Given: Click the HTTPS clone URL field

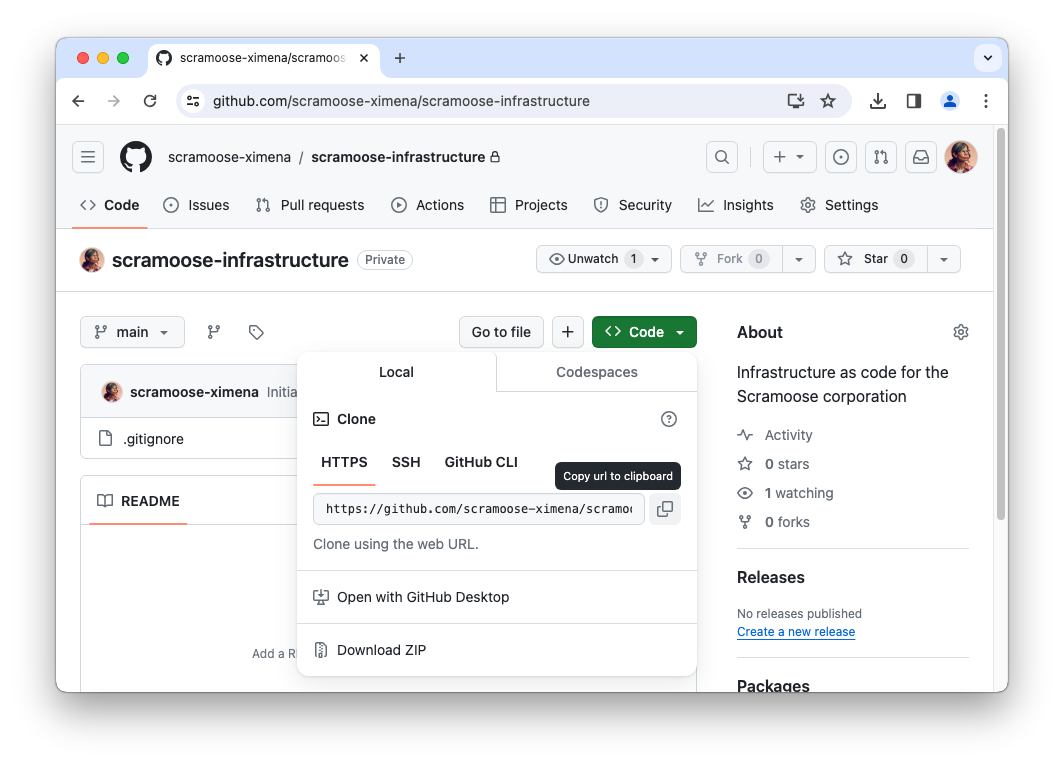Looking at the screenshot, I should [478, 509].
